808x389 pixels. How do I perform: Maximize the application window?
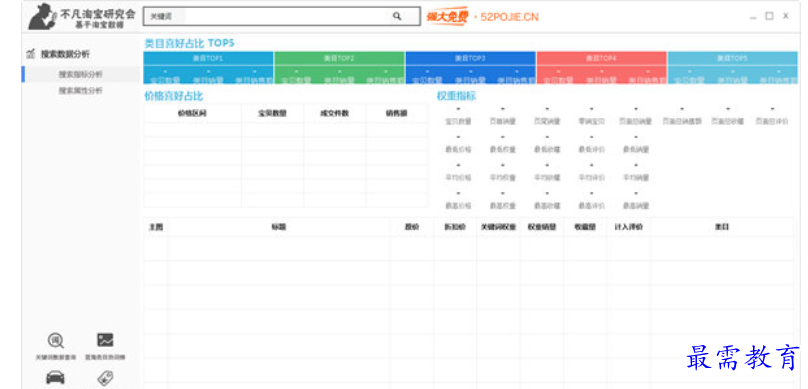769,16
